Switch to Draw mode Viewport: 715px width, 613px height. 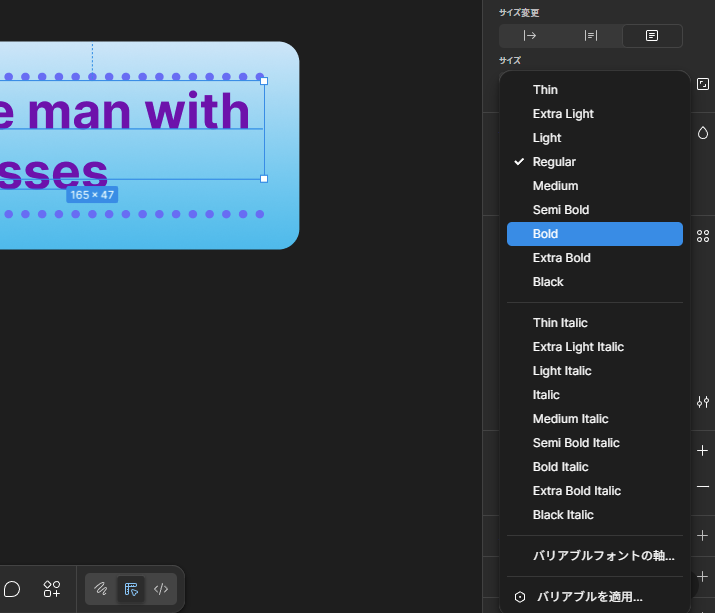(101, 589)
